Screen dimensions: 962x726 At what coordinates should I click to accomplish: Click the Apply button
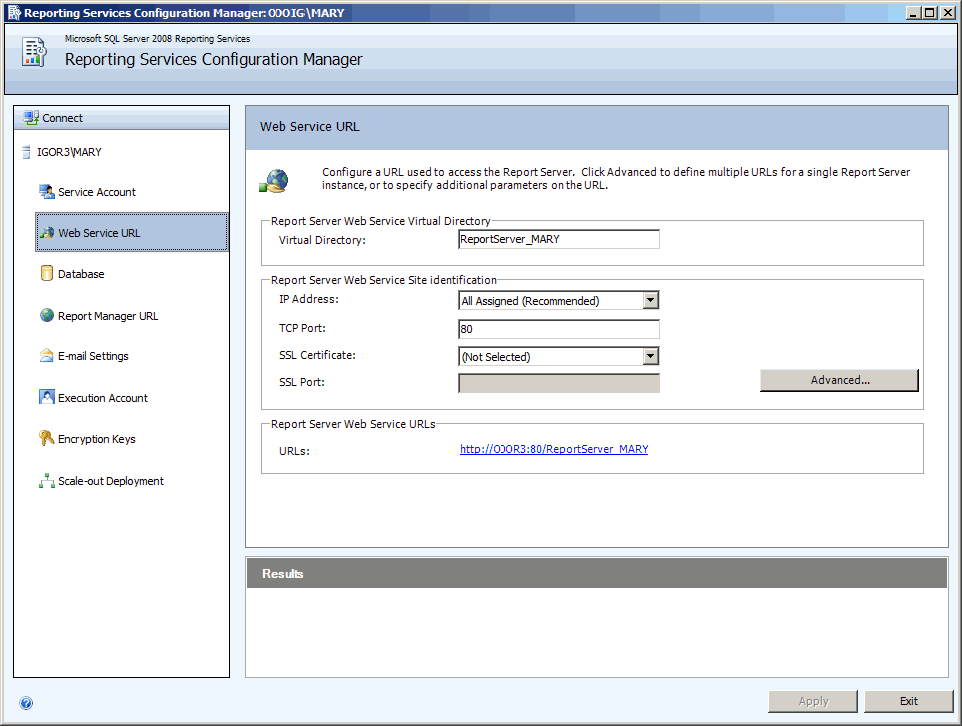coord(813,701)
